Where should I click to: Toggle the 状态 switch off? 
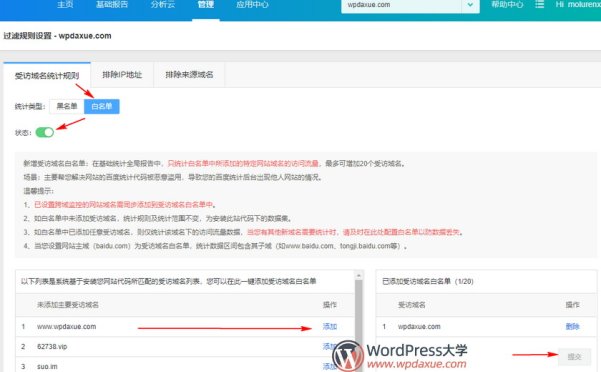pos(45,132)
